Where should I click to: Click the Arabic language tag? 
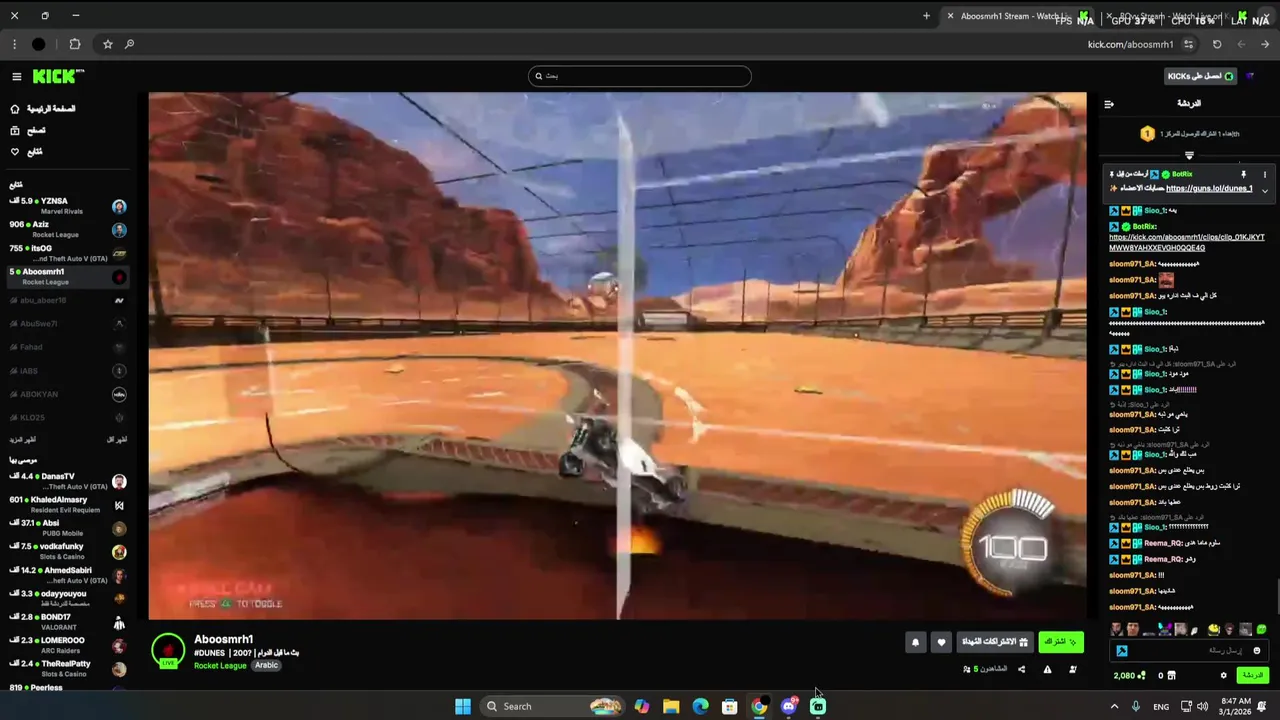[266, 665]
